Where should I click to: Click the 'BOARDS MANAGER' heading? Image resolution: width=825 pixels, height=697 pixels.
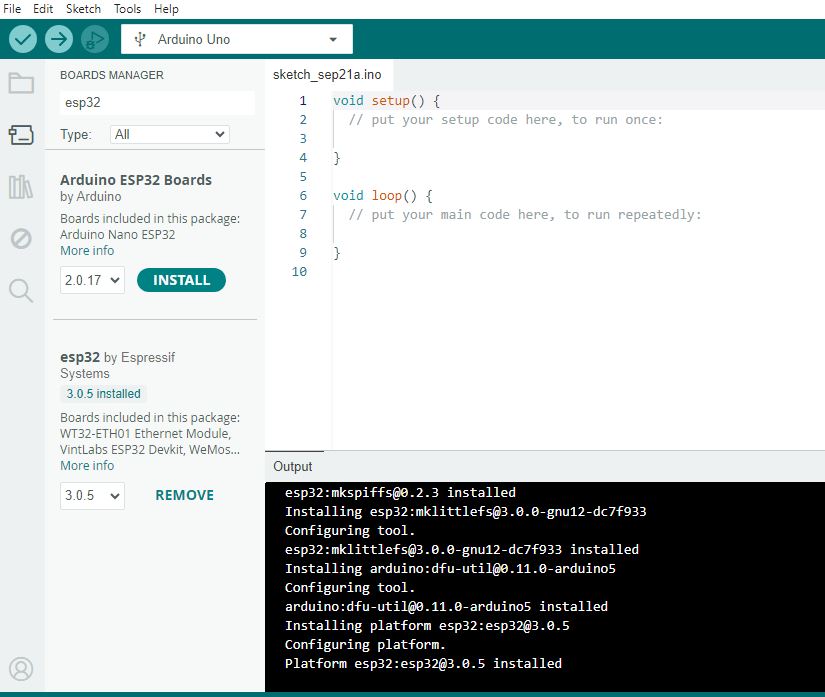[112, 75]
